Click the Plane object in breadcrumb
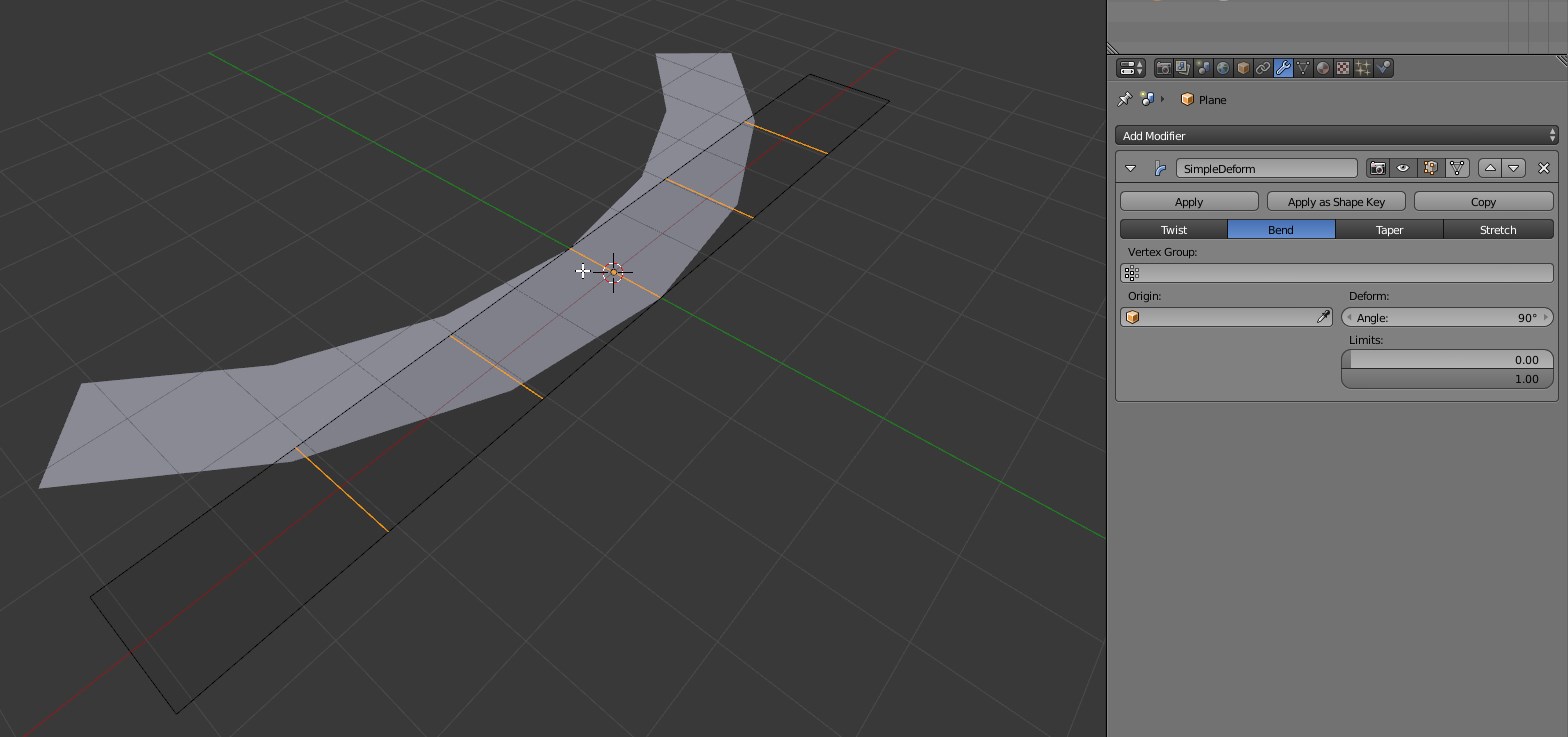 point(1203,99)
